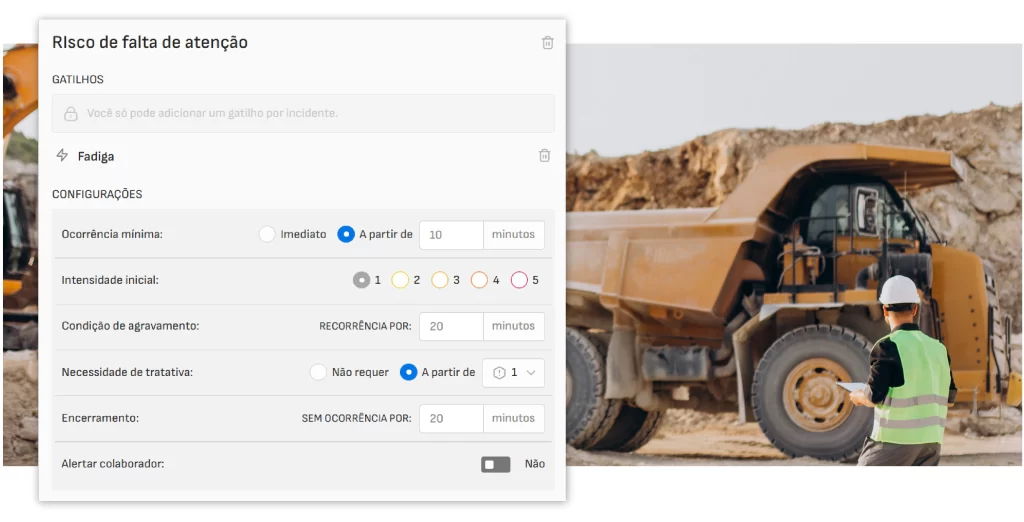The height and width of the screenshot is (522, 1024).
Task: Click the disabled add trigger field
Action: (x=304, y=114)
